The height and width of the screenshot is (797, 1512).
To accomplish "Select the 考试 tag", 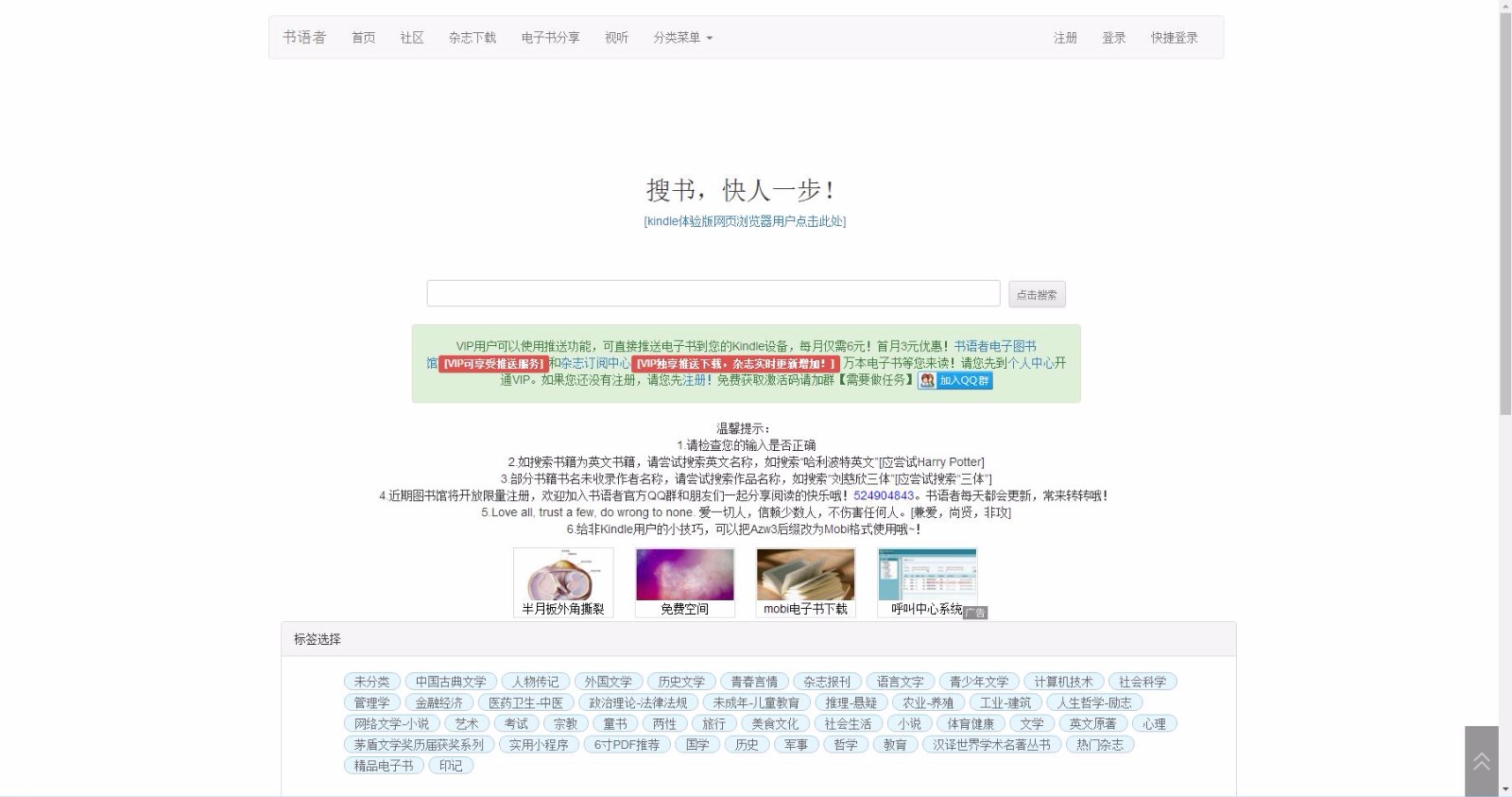I will tap(516, 723).
